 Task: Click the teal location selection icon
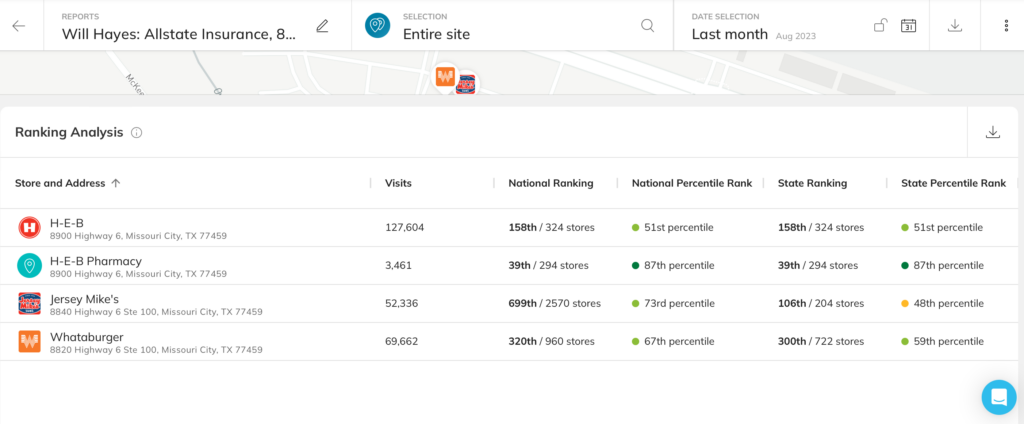pyautogui.click(x=377, y=25)
